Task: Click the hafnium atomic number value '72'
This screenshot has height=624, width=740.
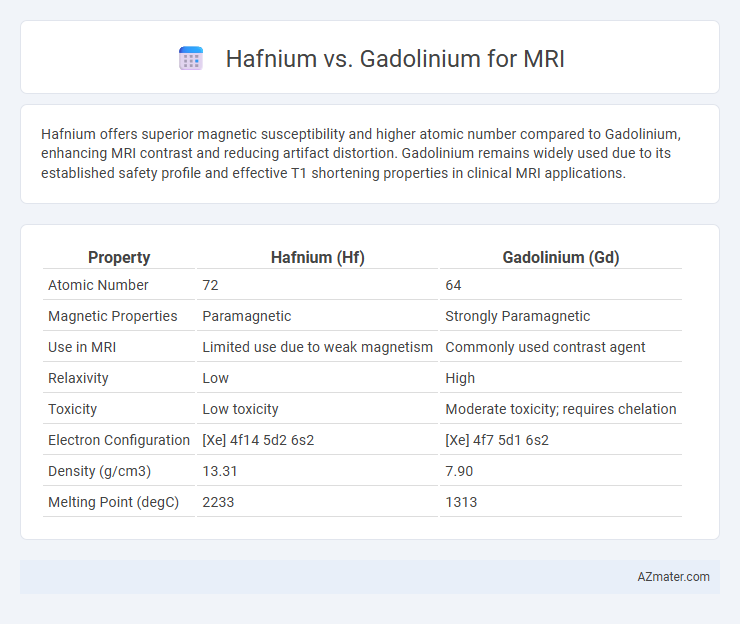Action: coord(210,285)
